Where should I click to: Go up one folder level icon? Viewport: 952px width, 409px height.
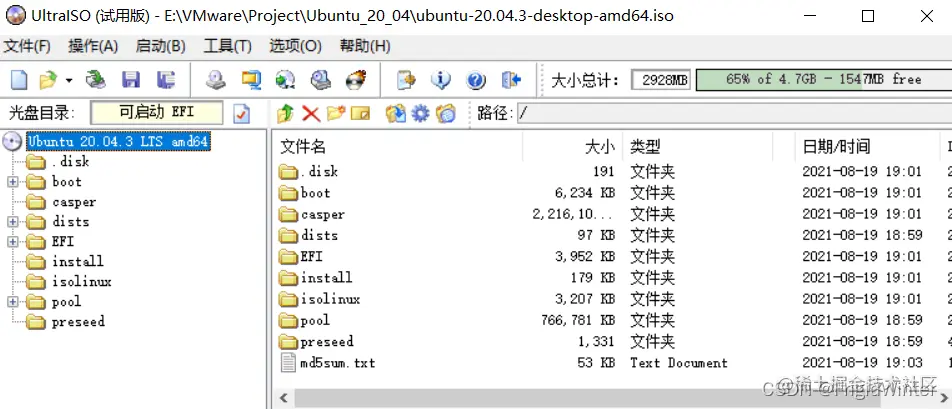click(x=285, y=113)
